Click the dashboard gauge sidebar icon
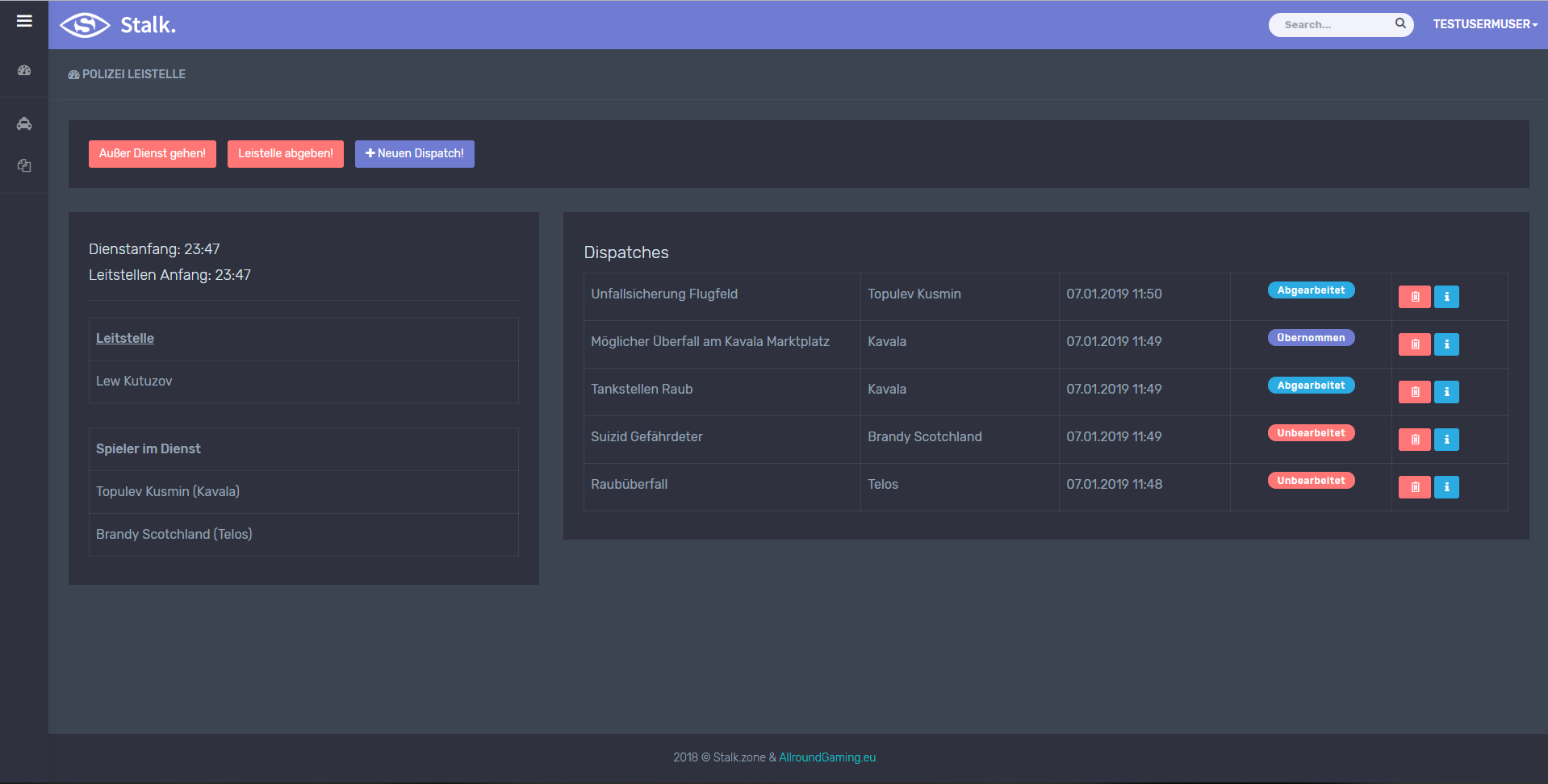This screenshot has width=1548, height=784. coord(24,71)
